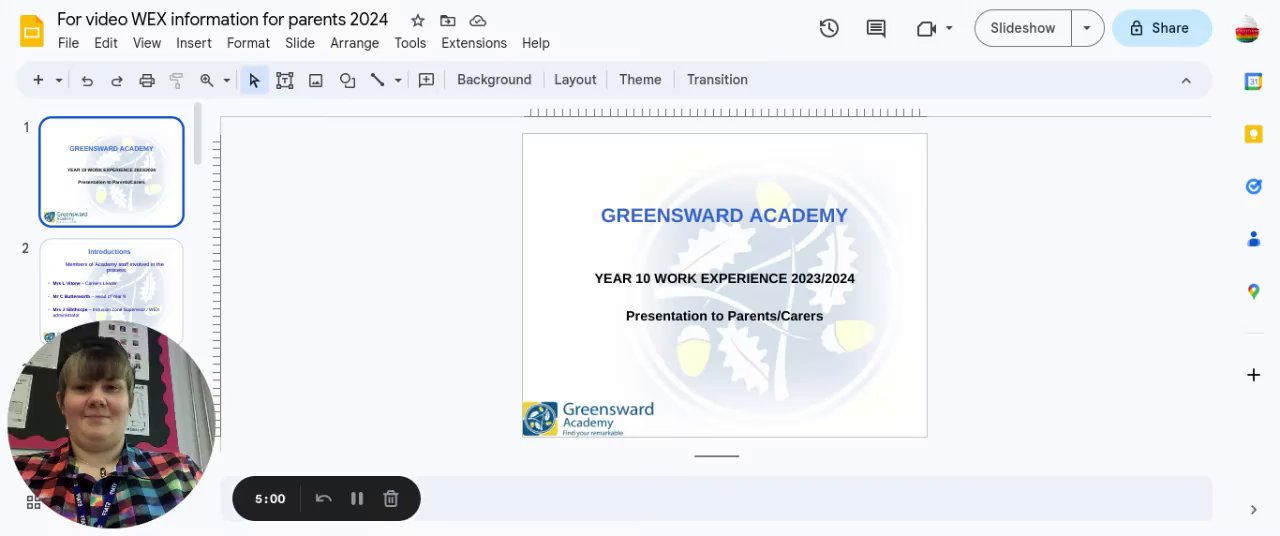Delete the recording trash icon
The image size is (1280, 536).
(391, 498)
